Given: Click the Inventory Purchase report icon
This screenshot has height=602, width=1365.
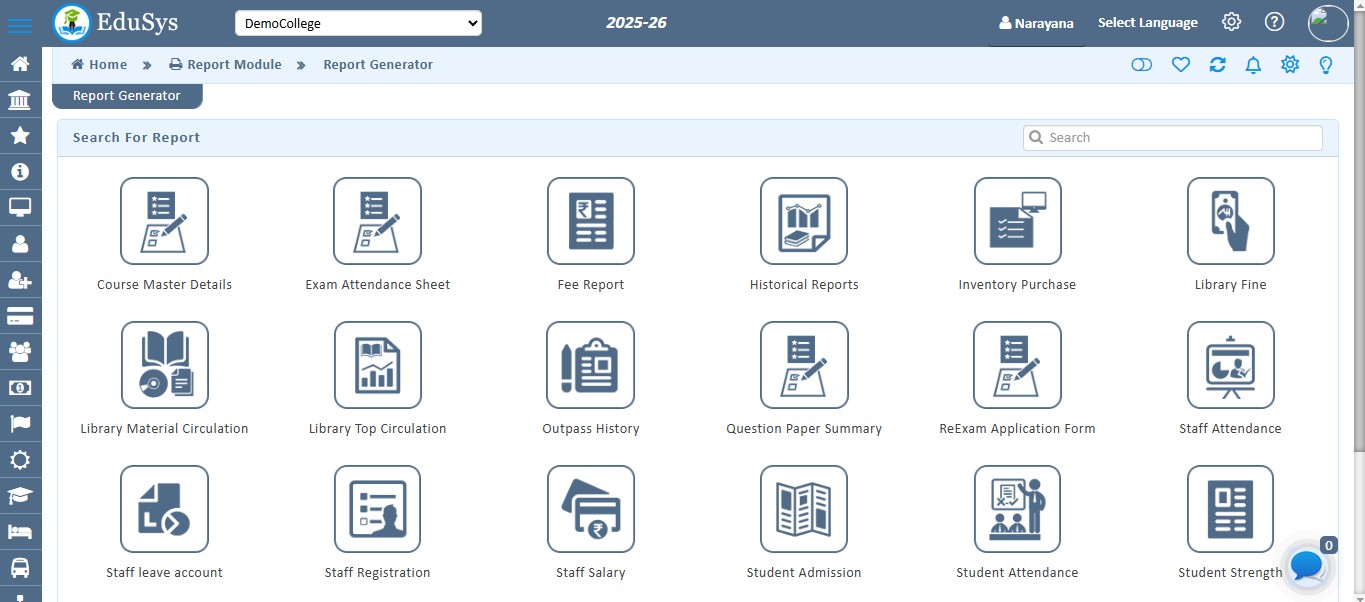Looking at the screenshot, I should click(x=1017, y=221).
